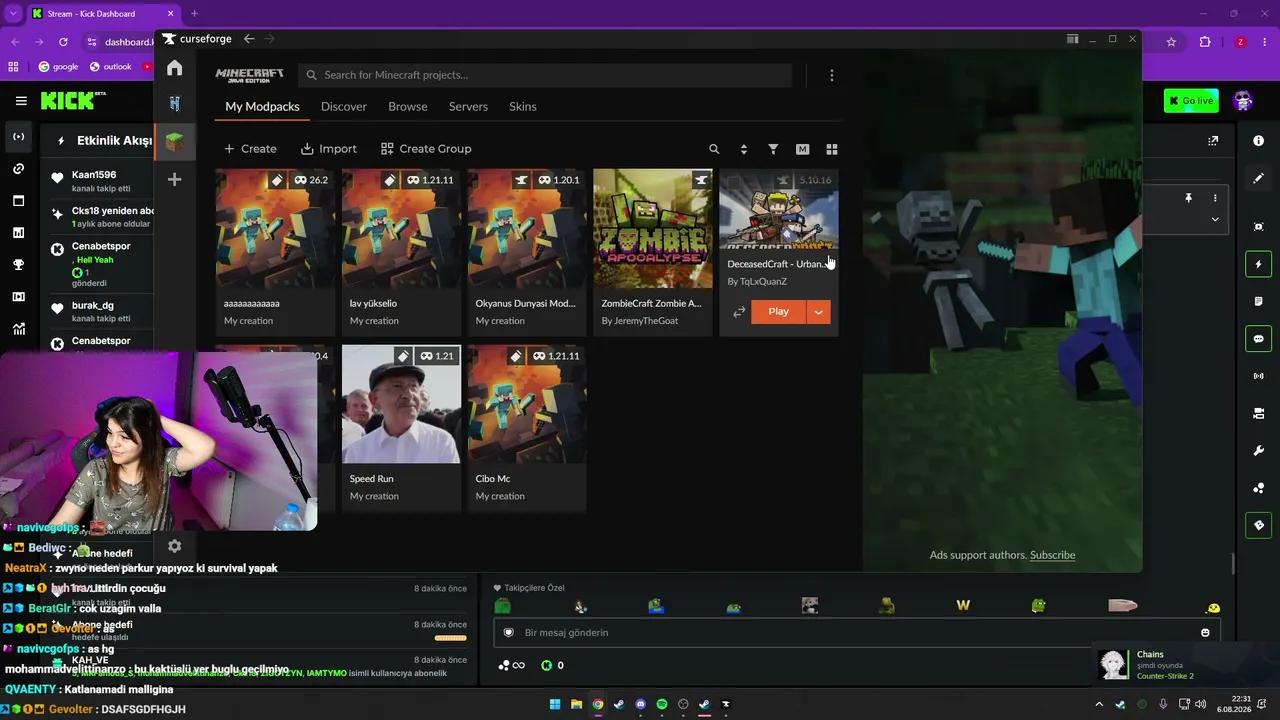1280x720 pixels.
Task: Open the modpack filter funnel
Action: pyautogui.click(x=773, y=149)
